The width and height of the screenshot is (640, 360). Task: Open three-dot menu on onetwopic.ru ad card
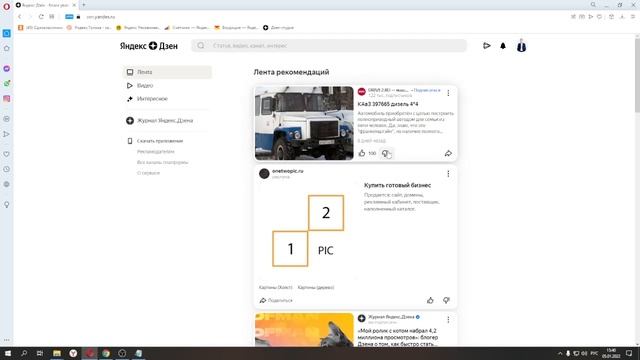pyautogui.click(x=448, y=174)
